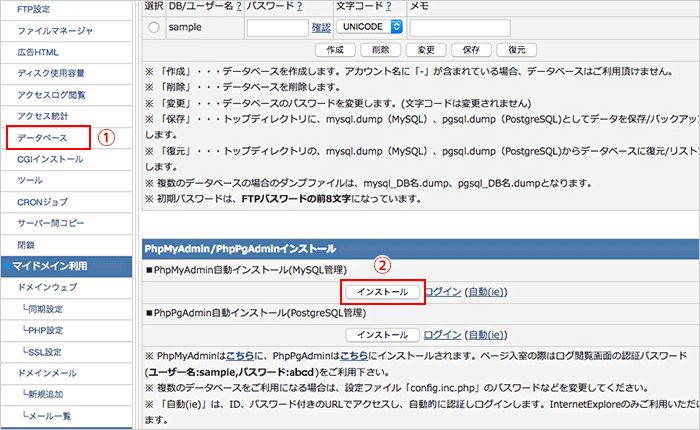The image size is (700, 430).
Task: Open the PhpPgAdmin 自動(ie) link
Action: click(489, 335)
